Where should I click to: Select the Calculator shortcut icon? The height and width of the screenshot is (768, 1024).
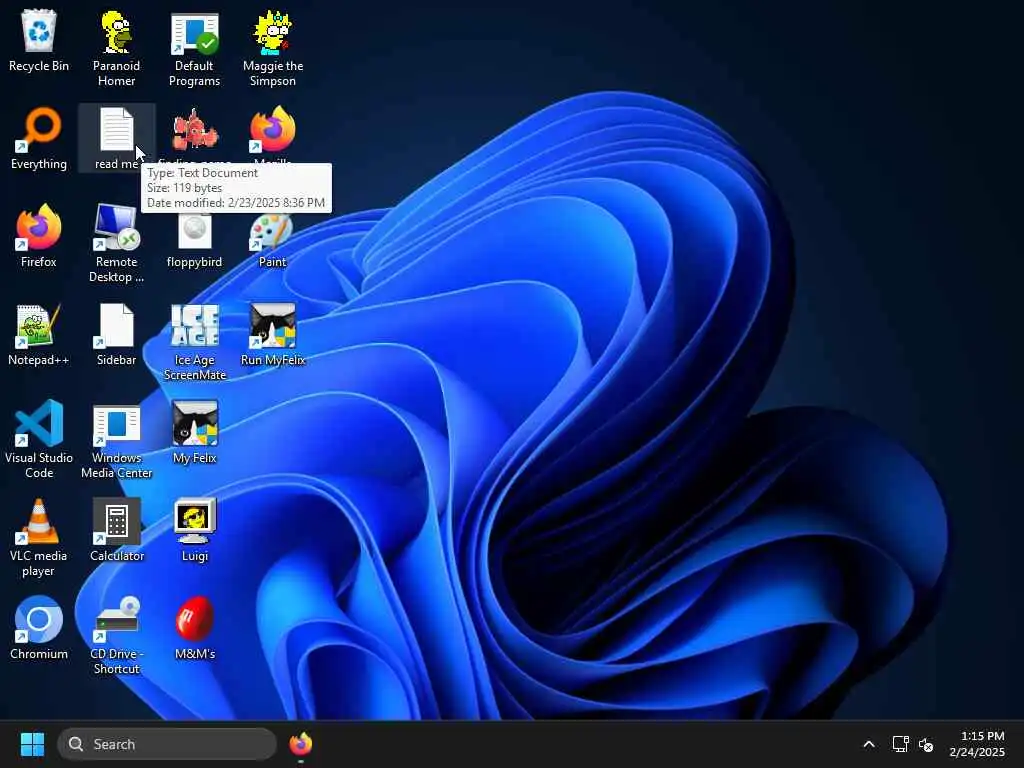pos(116,531)
